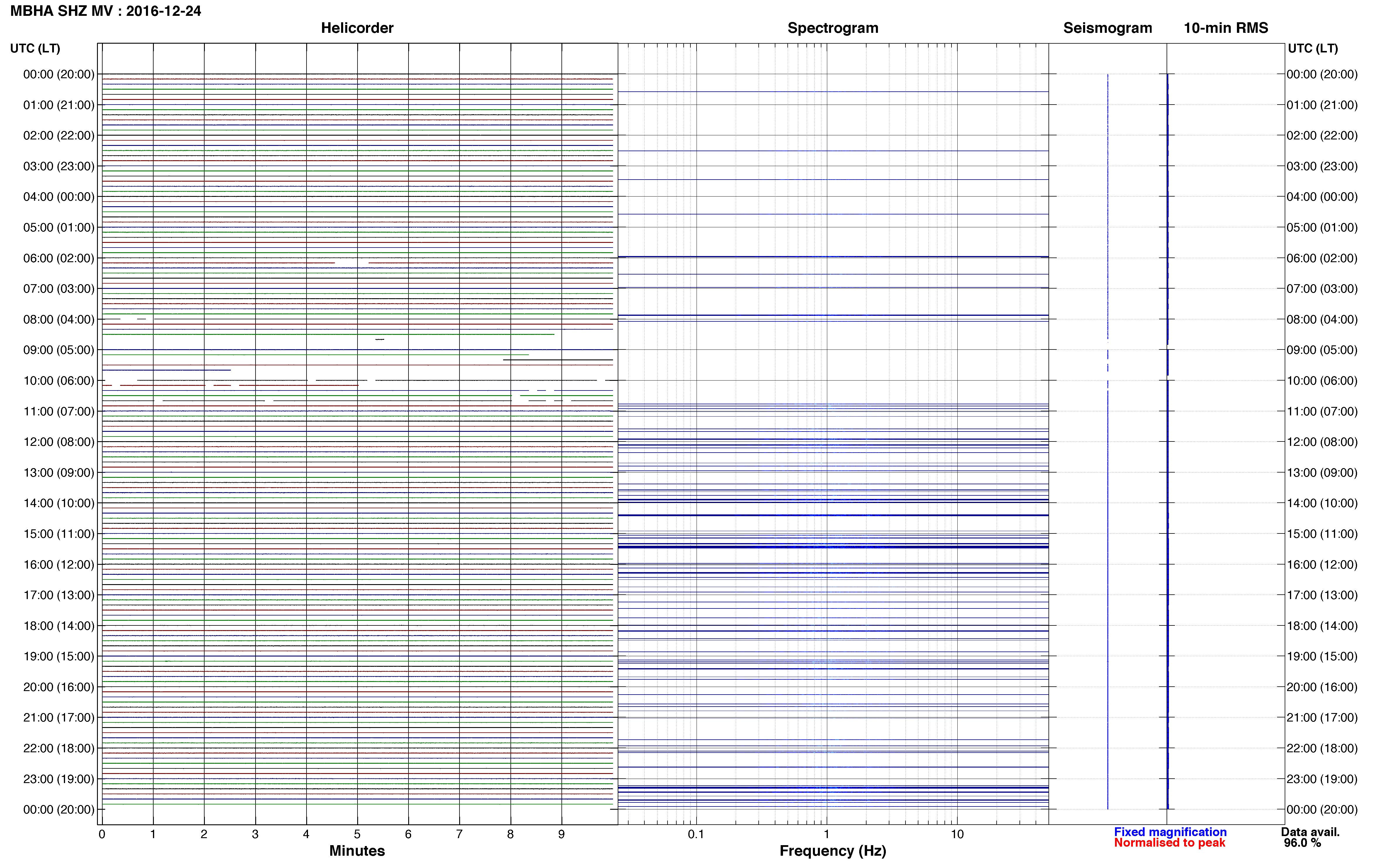Click the "3" tick on Minutes axis
This screenshot has height=868, width=1389.
[255, 834]
